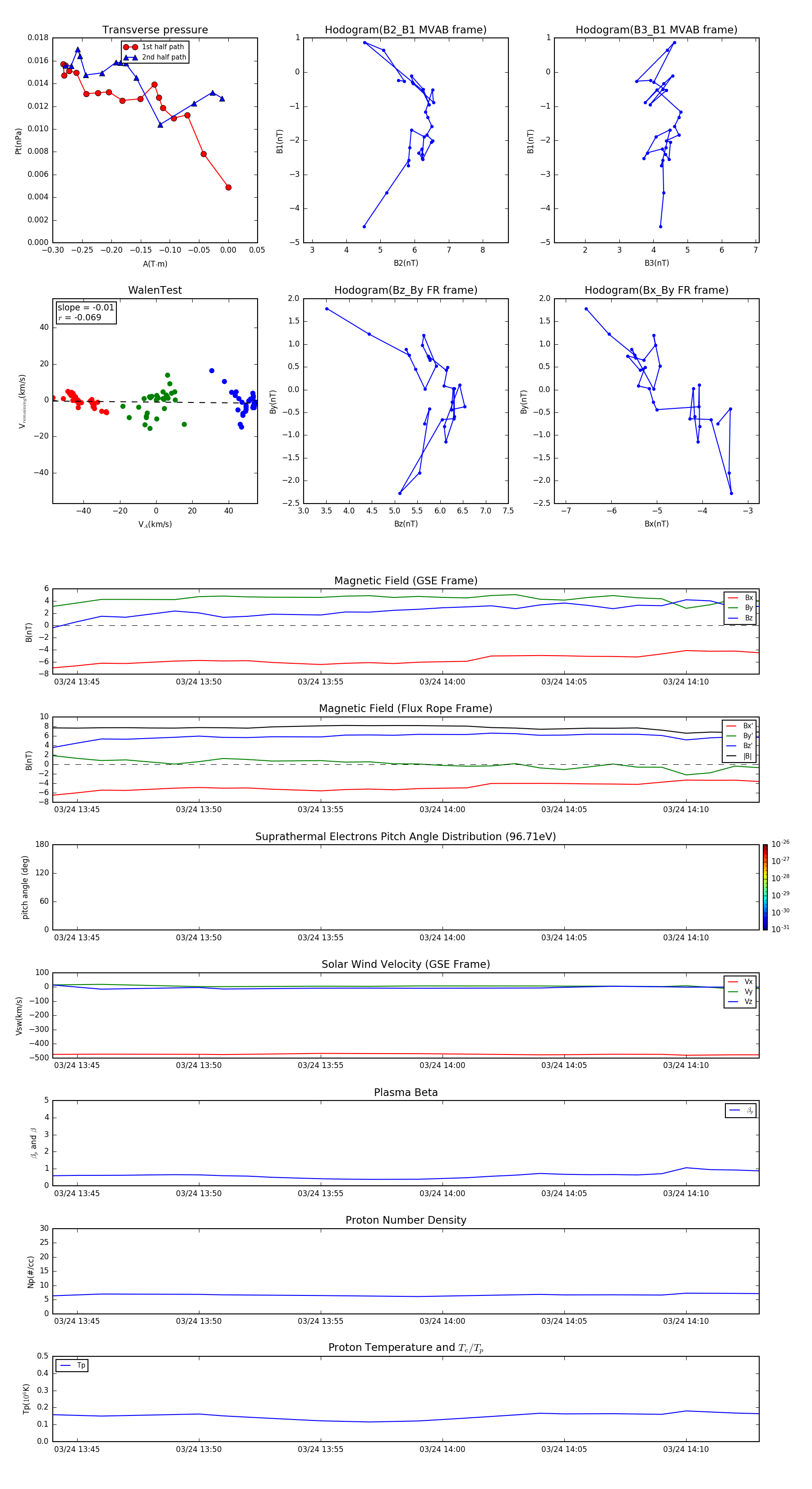This screenshot has width=812, height=1489.
Task: Click the '10^-26' colorbar label
Action: [780, 844]
